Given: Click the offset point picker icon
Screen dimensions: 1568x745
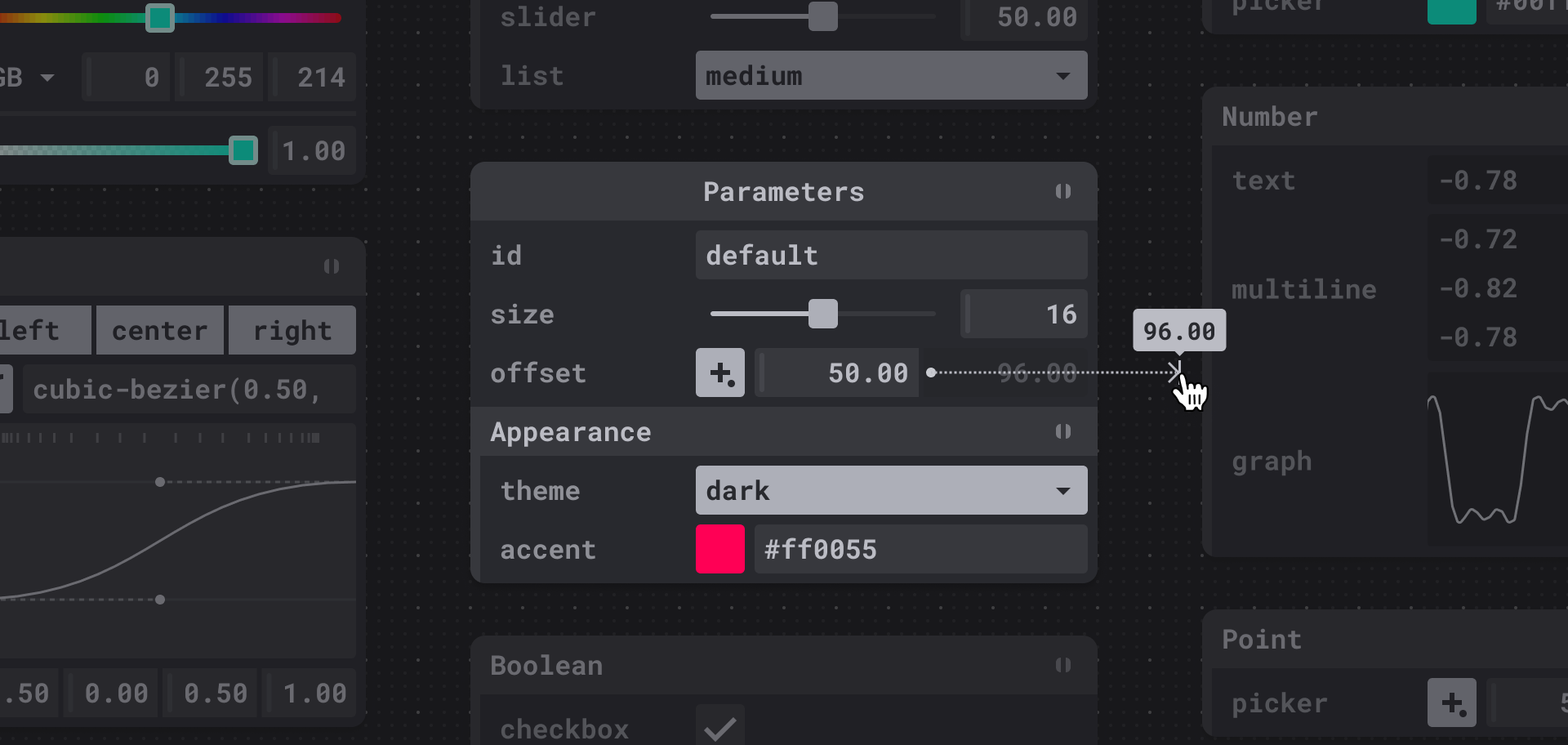Looking at the screenshot, I should click(x=719, y=373).
